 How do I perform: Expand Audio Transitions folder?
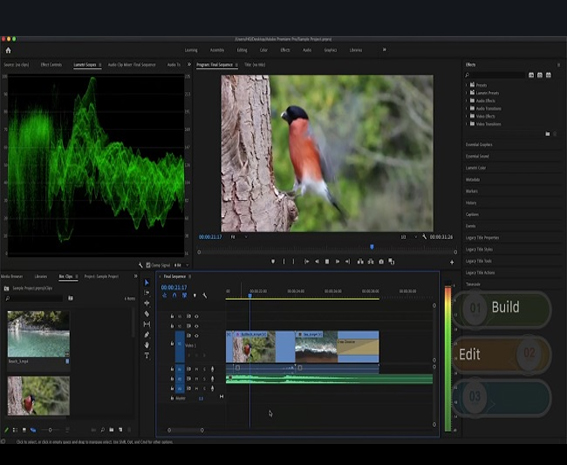[x=466, y=108]
